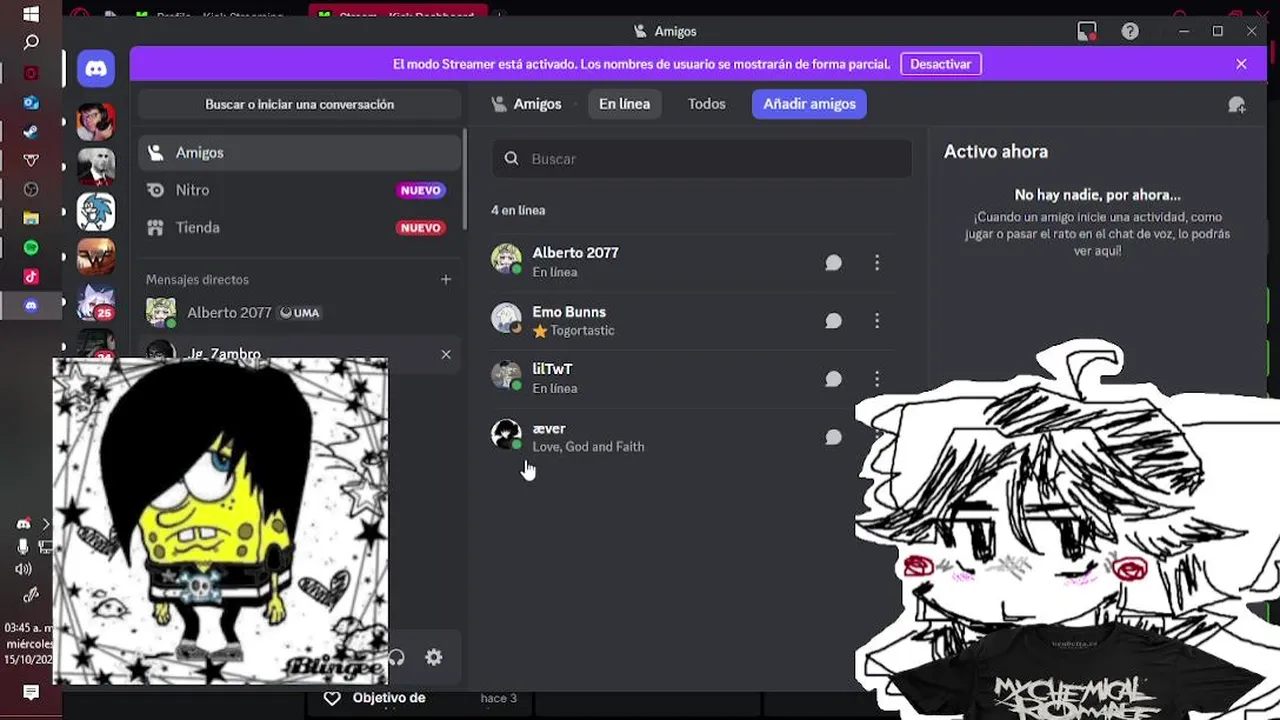Open Alberto 2077 direct message
Image resolution: width=1280 pixels, height=720 pixels.
(300, 312)
